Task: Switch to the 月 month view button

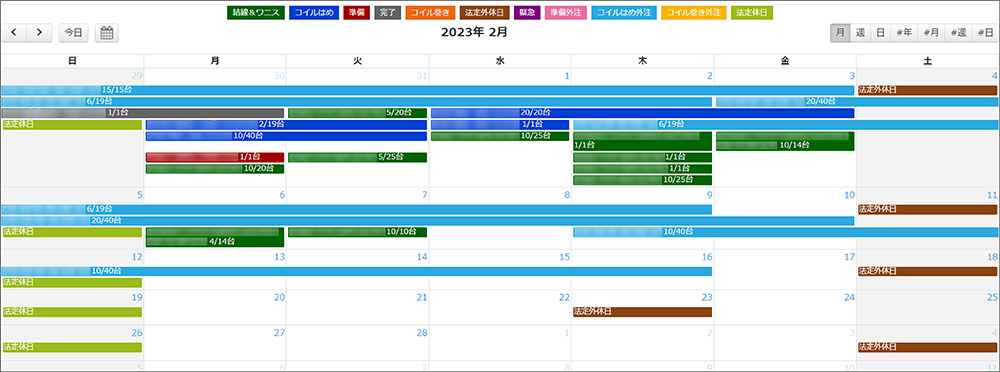Action: point(841,33)
